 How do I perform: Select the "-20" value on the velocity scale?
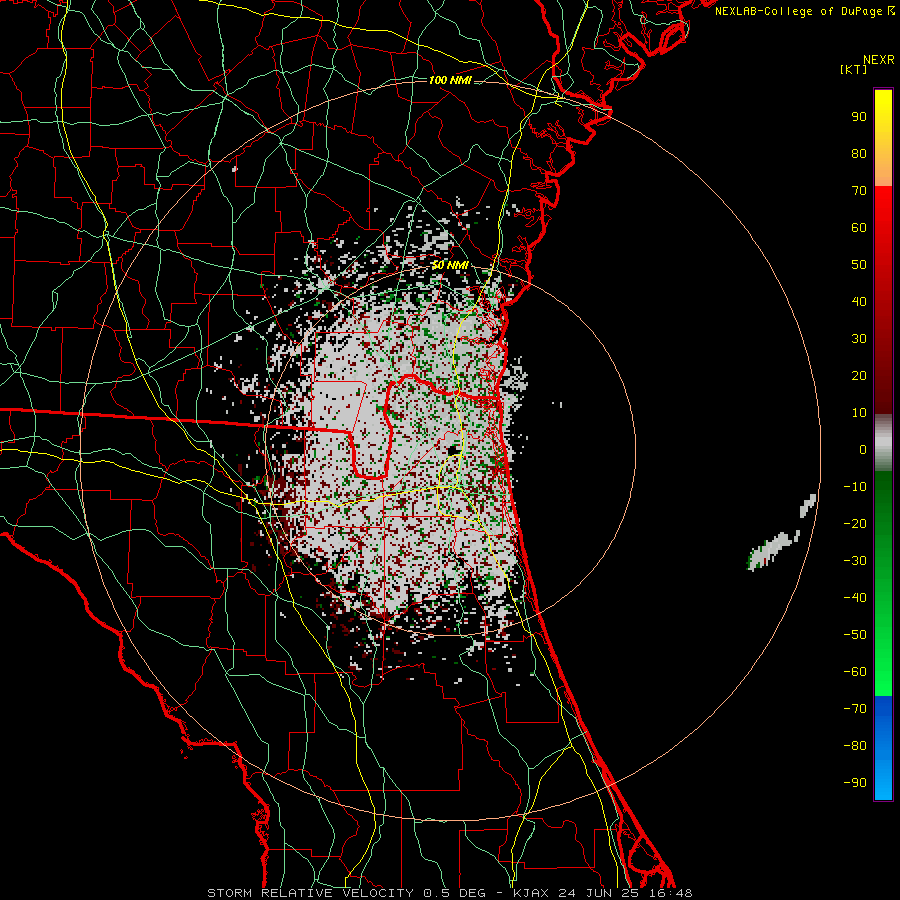(x=855, y=524)
